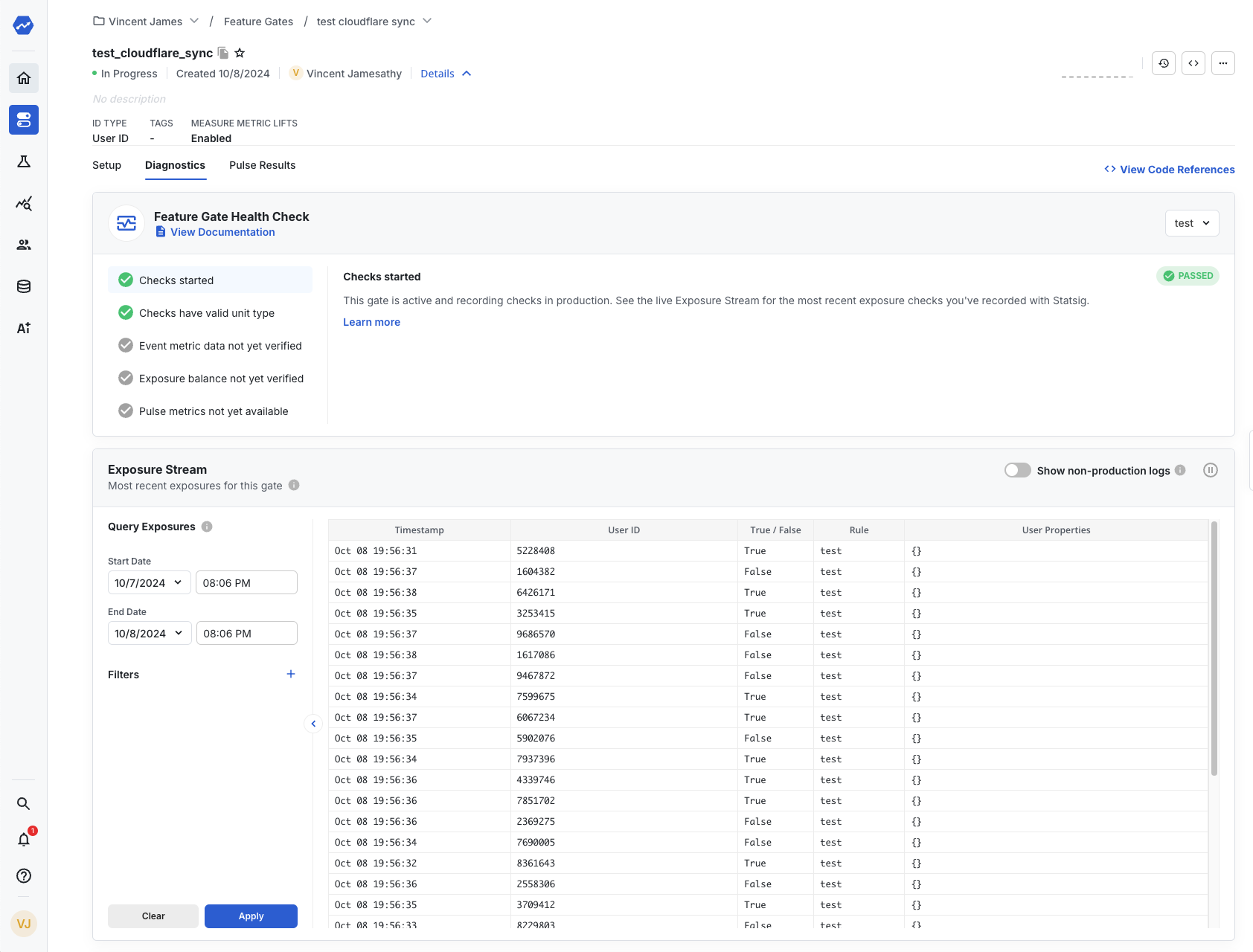Switch to the Setup tab
Viewport: 1253px width, 952px height.
[x=106, y=165]
